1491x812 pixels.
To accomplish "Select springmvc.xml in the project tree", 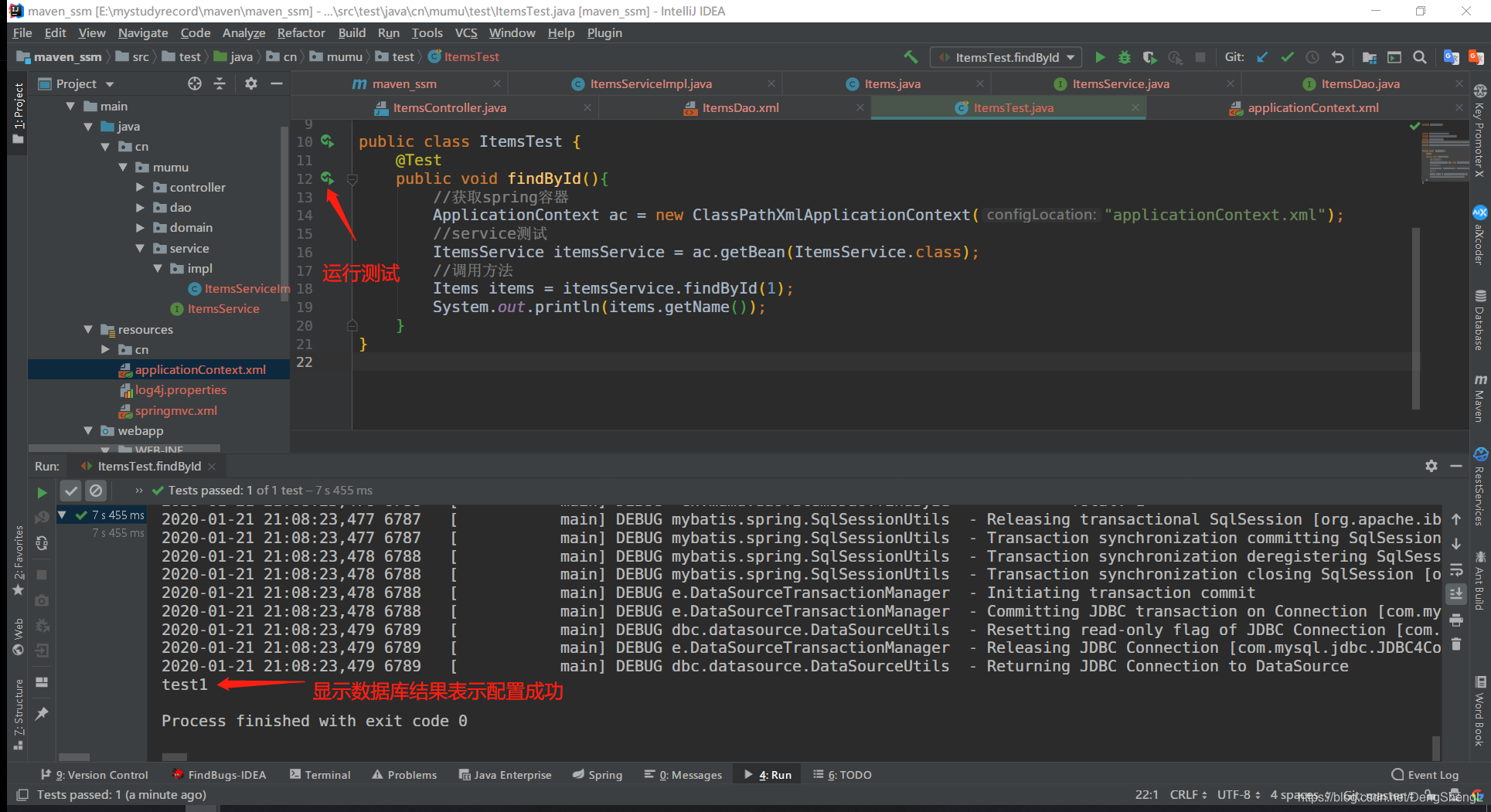I will click(x=176, y=410).
